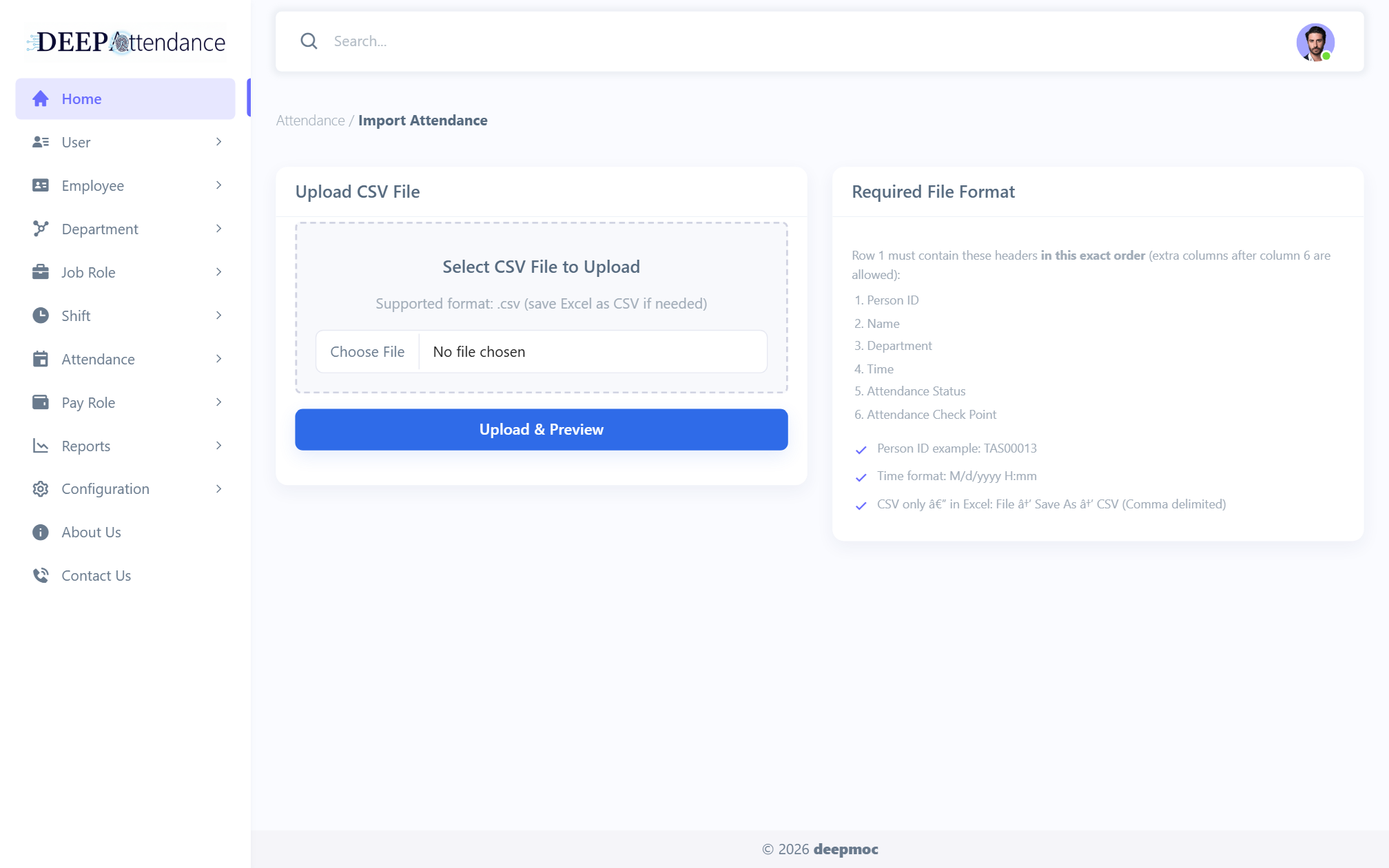The height and width of the screenshot is (868, 1389).
Task: Click the Department nodes icon
Action: point(41,229)
